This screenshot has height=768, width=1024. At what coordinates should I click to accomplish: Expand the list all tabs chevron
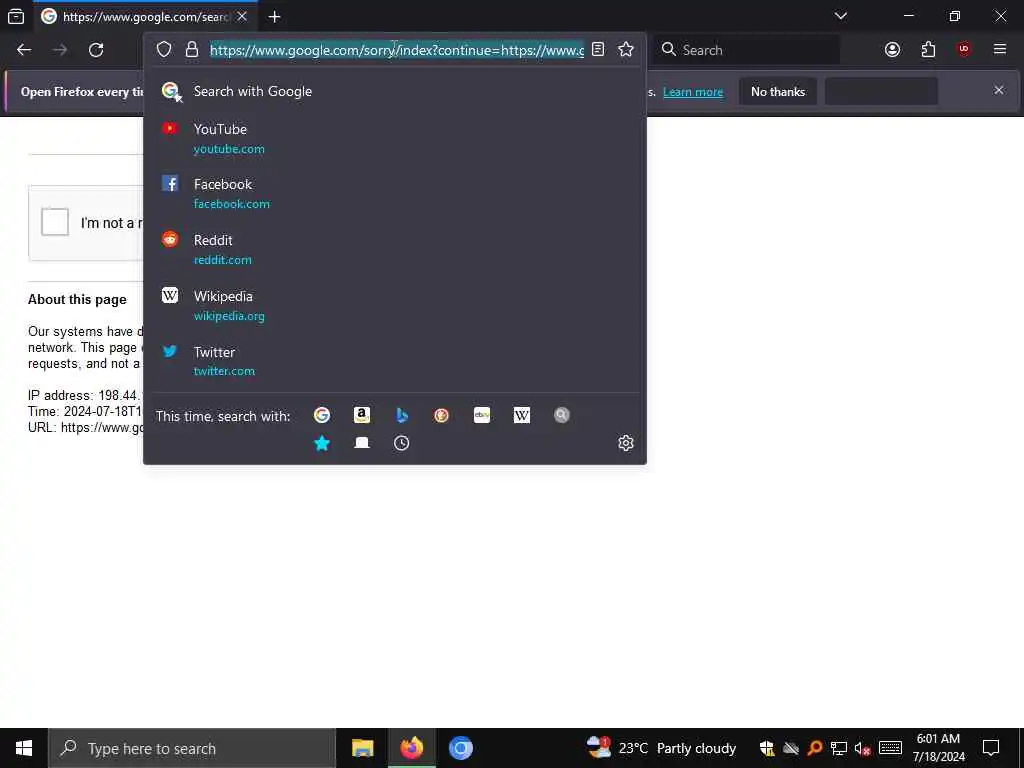coord(840,16)
